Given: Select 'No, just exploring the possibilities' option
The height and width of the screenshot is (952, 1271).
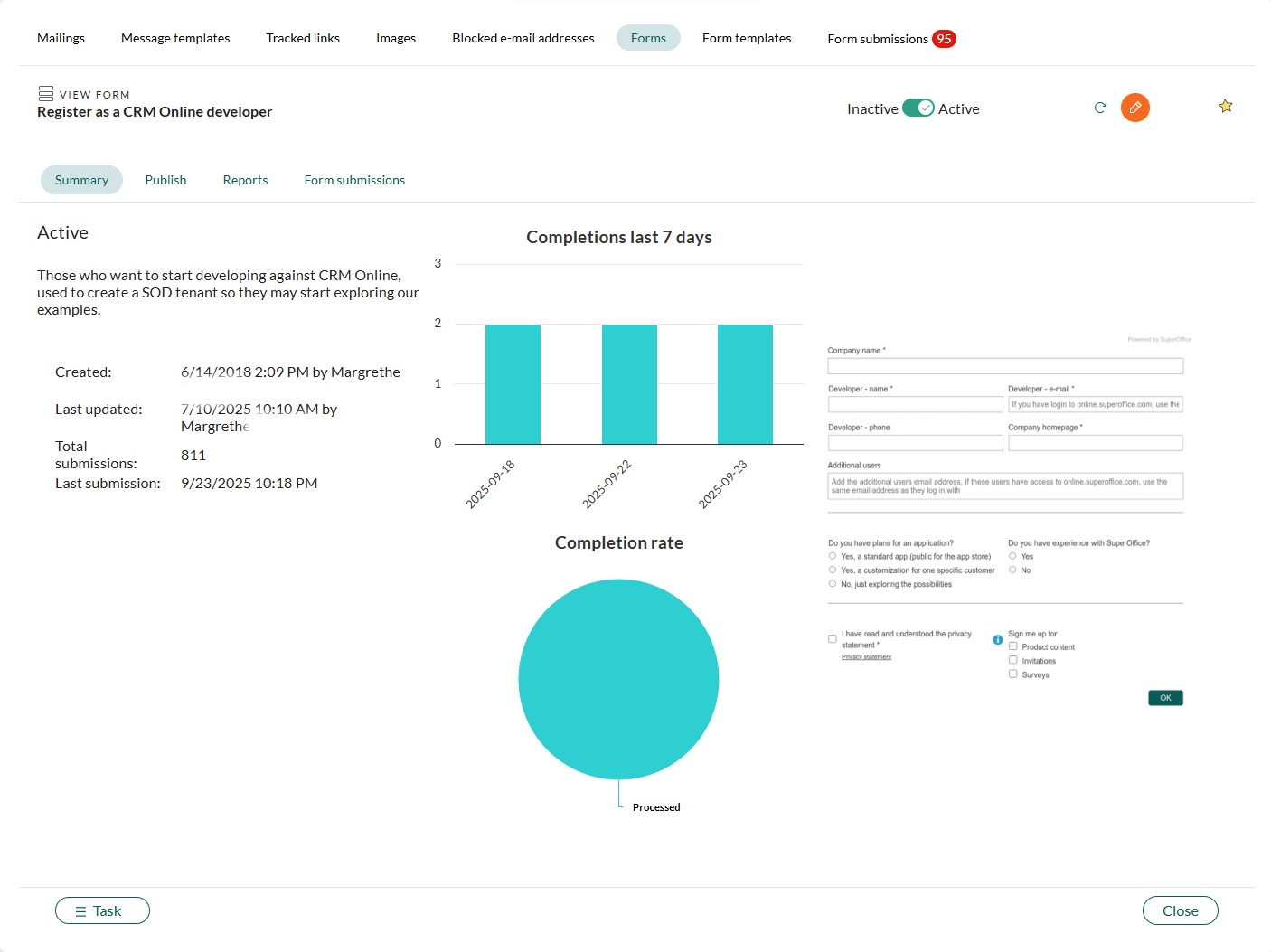Looking at the screenshot, I should (833, 584).
